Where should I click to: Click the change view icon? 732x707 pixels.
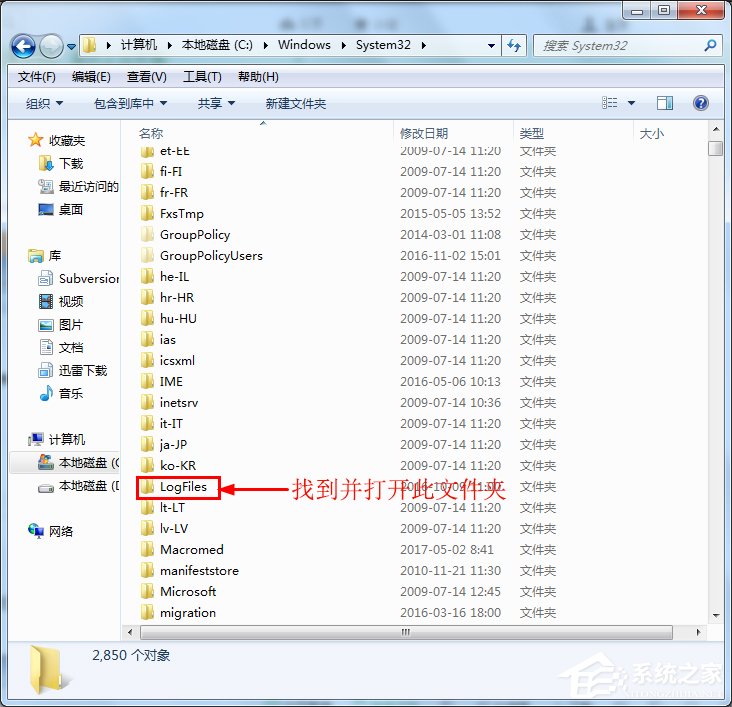(x=610, y=103)
